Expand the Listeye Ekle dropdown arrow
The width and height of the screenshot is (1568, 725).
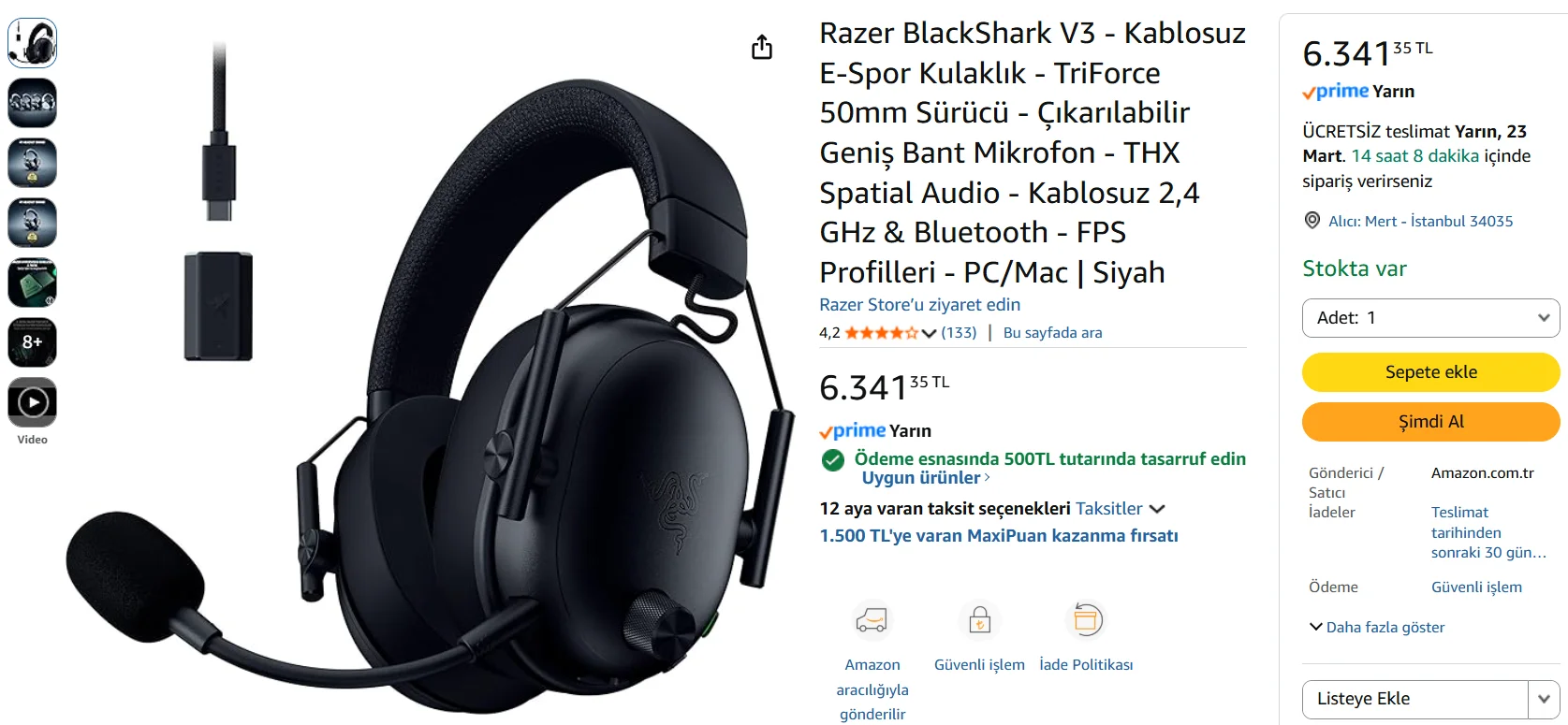(x=1544, y=699)
